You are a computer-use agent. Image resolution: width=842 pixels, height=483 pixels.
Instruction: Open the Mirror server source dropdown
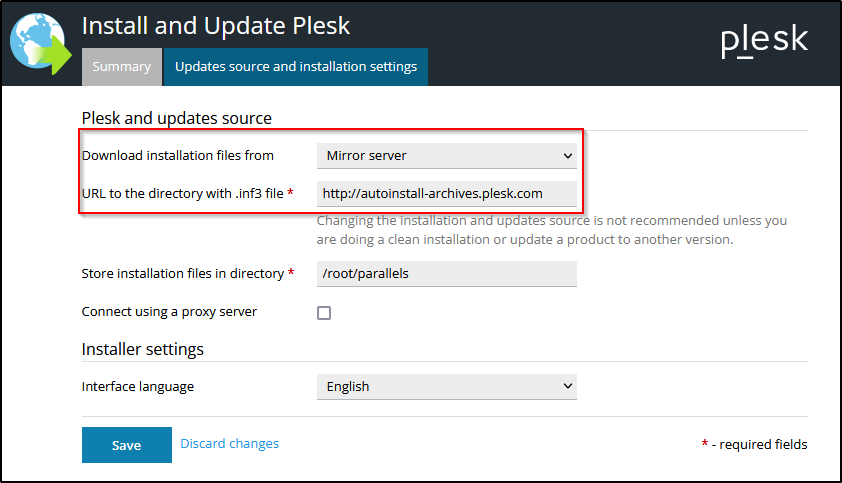(446, 156)
